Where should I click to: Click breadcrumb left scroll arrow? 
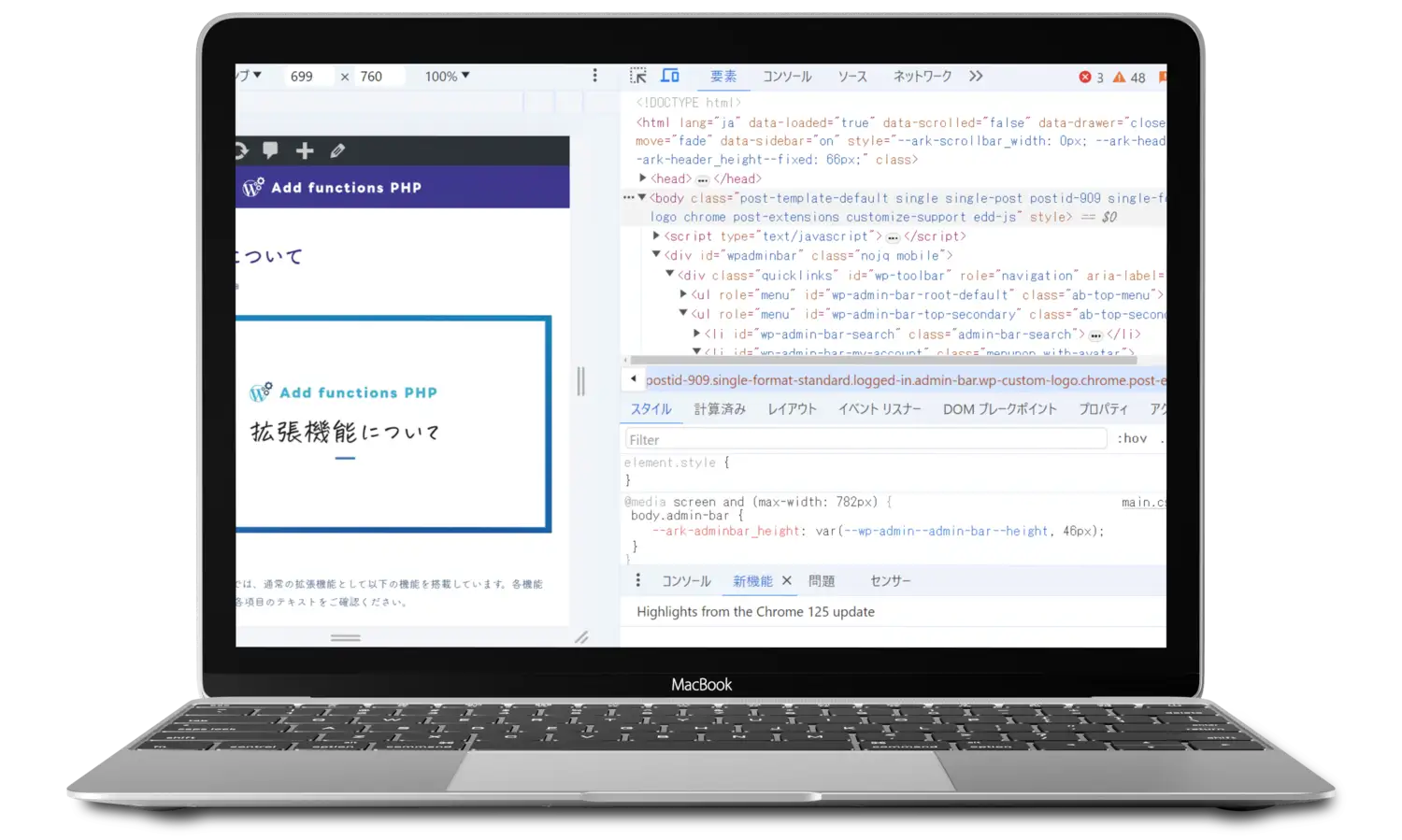point(633,379)
